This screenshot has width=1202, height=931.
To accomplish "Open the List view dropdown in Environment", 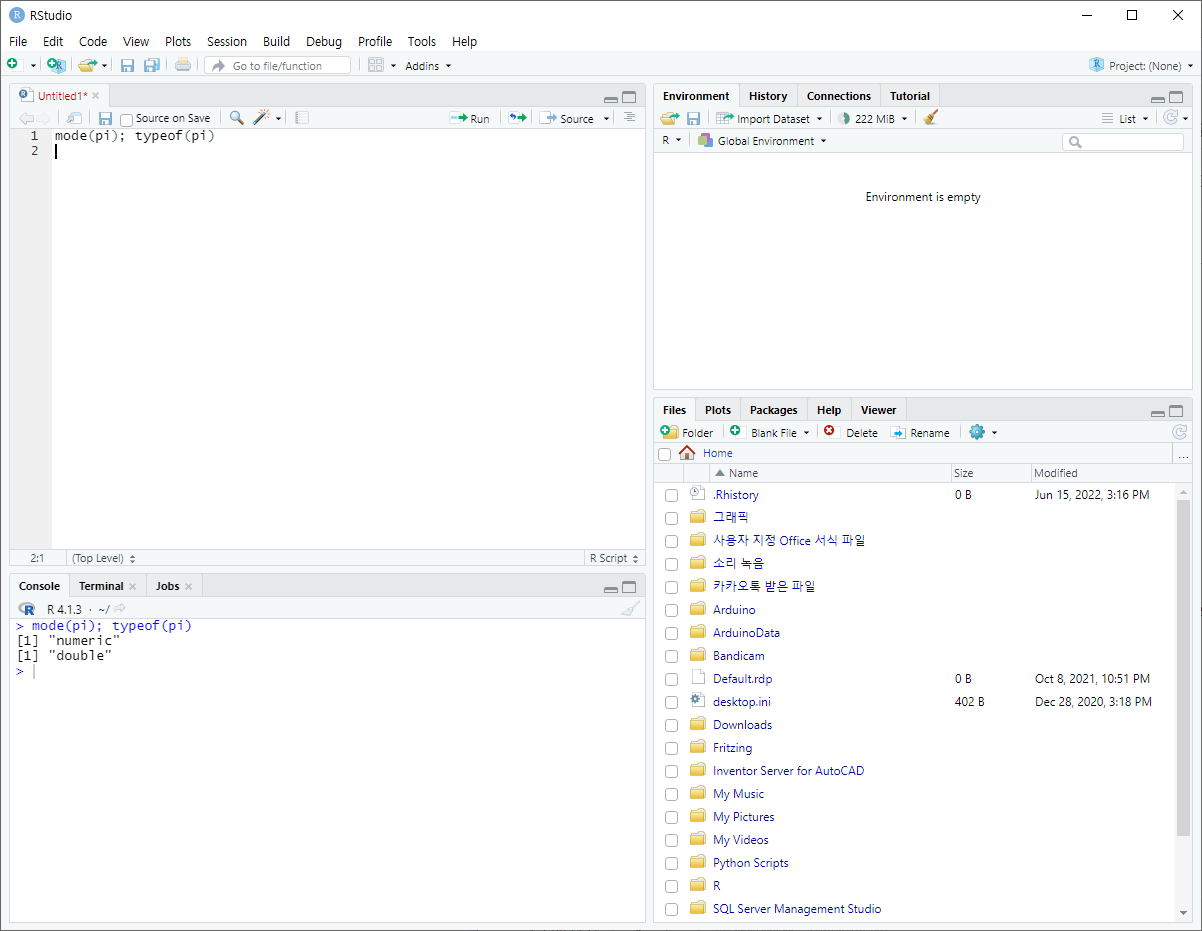I will [x=1125, y=118].
